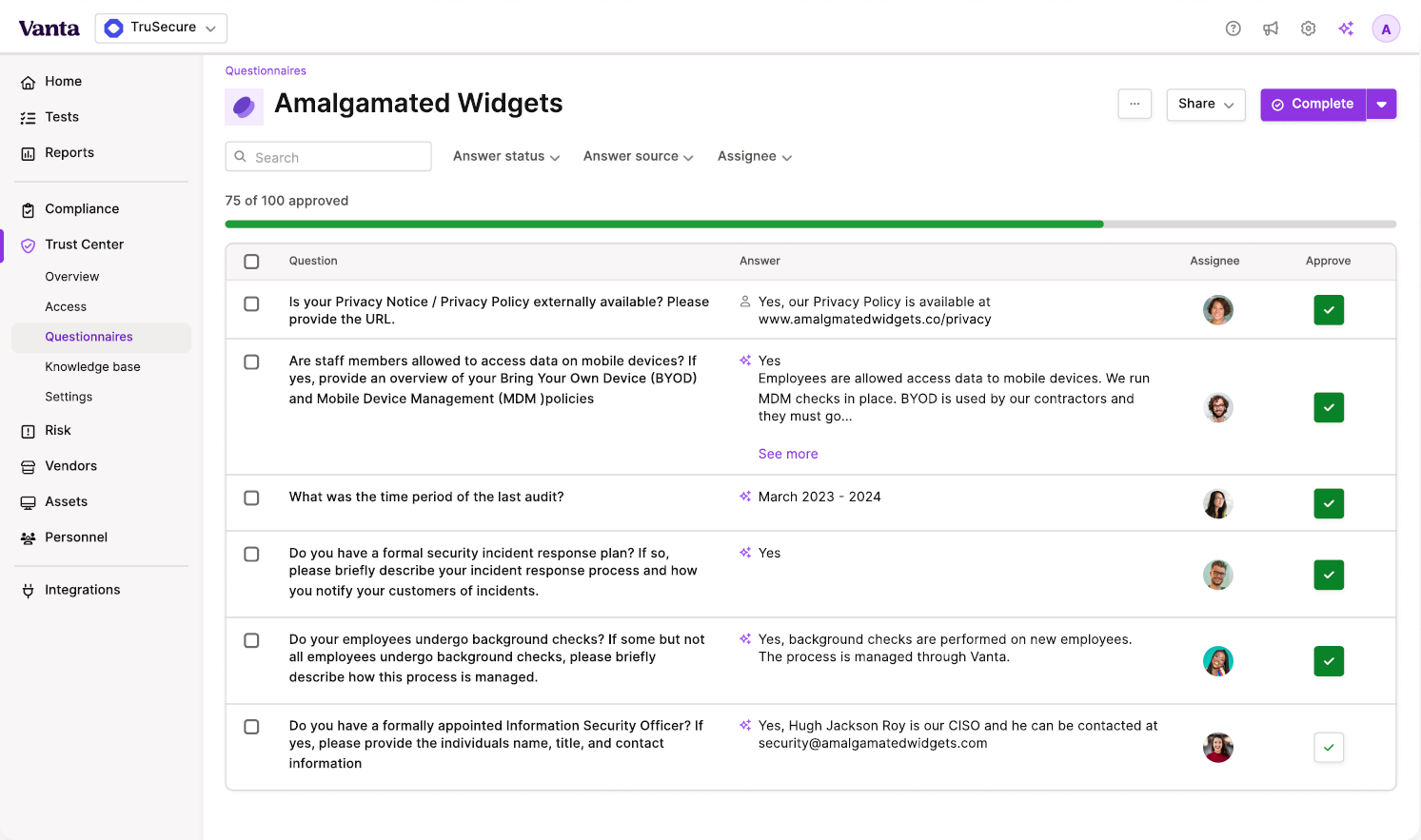
Task: Click the Personnel people icon in sidebar
Action: (x=29, y=538)
